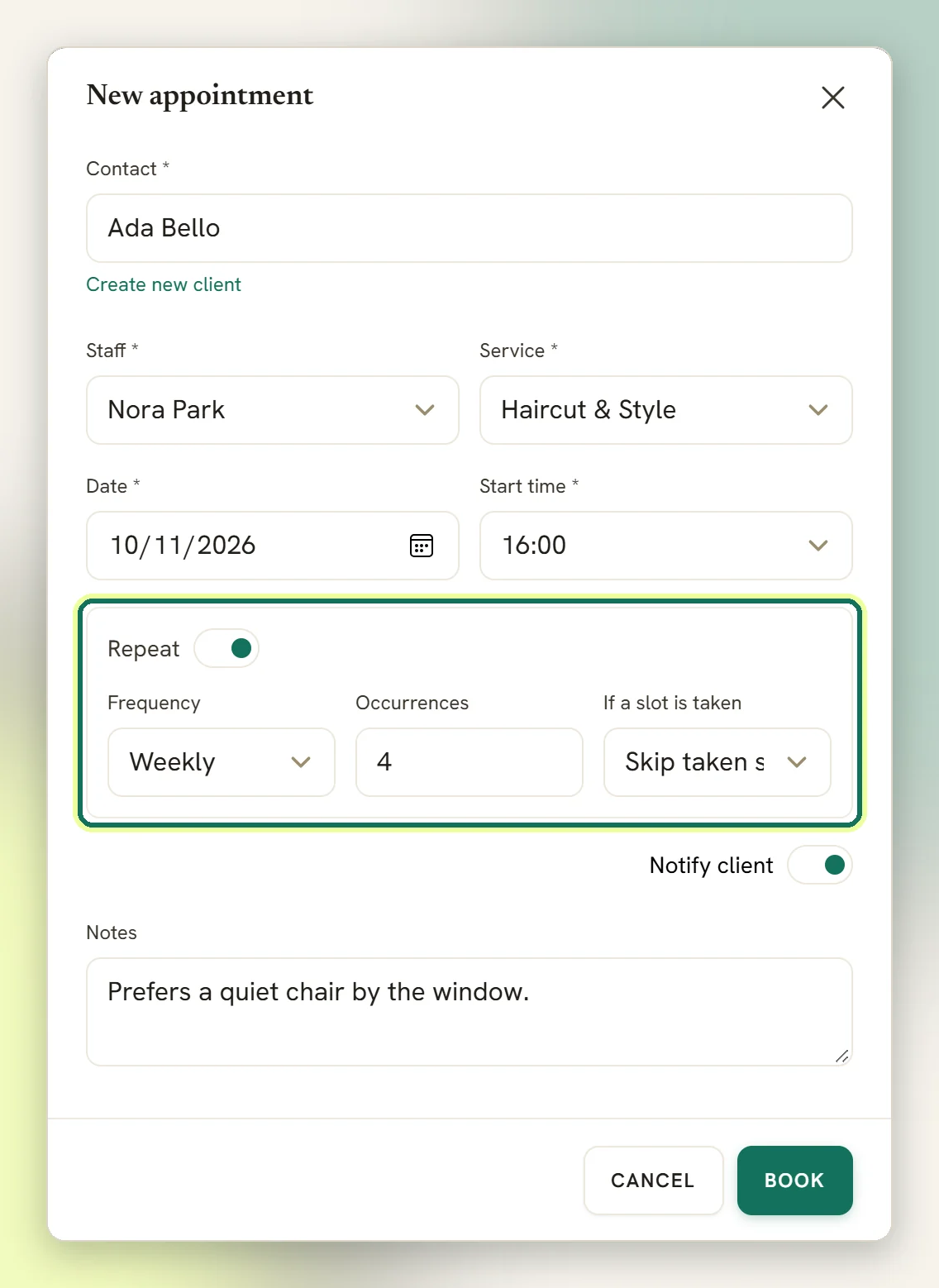Grab the Notes textarea resize handle
The width and height of the screenshot is (939, 1288).
tap(841, 1056)
